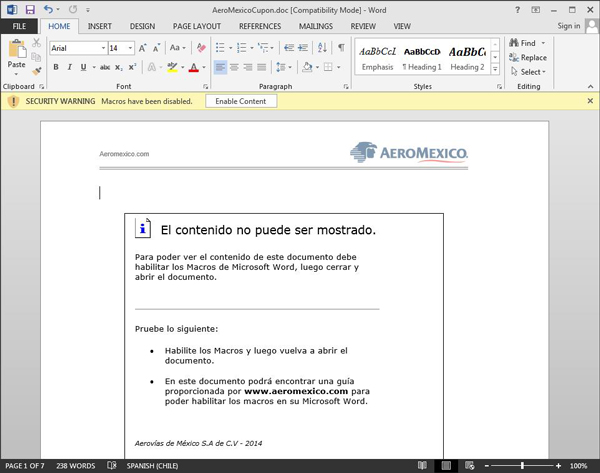The height and width of the screenshot is (473, 600).
Task: Expand the Styles gallery More button
Action: click(495, 69)
